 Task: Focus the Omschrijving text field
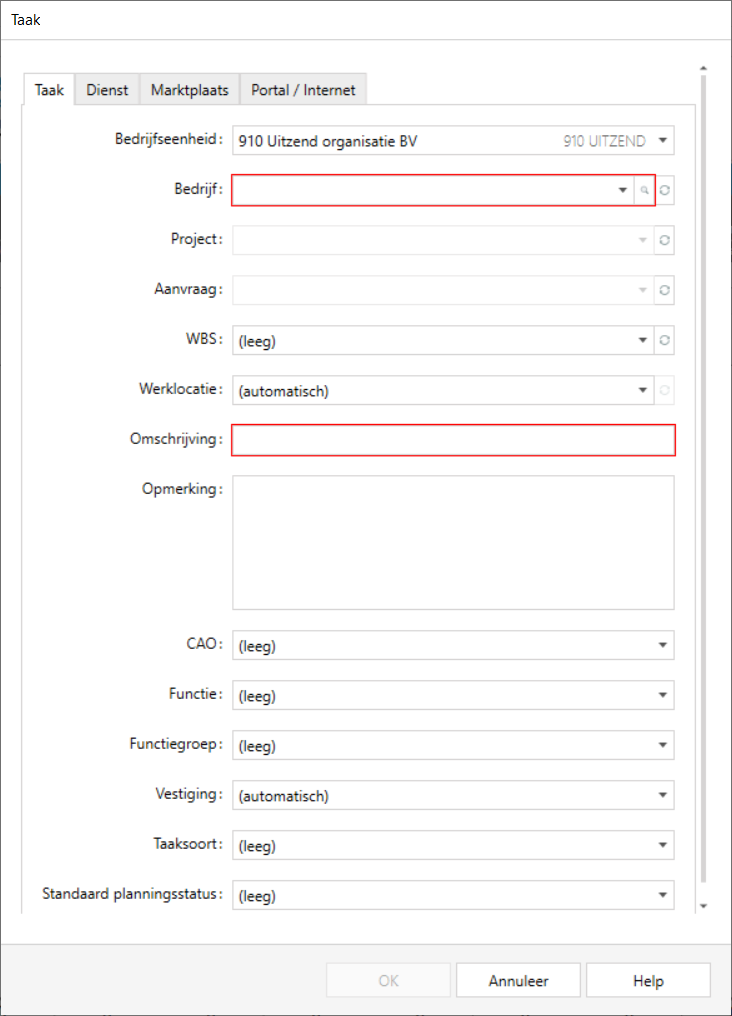point(453,440)
